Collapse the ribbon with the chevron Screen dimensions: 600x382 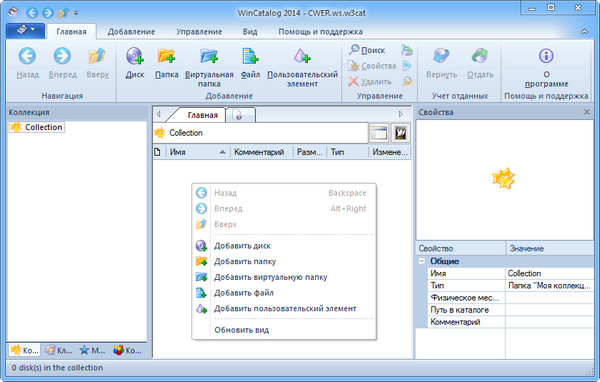(x=584, y=32)
